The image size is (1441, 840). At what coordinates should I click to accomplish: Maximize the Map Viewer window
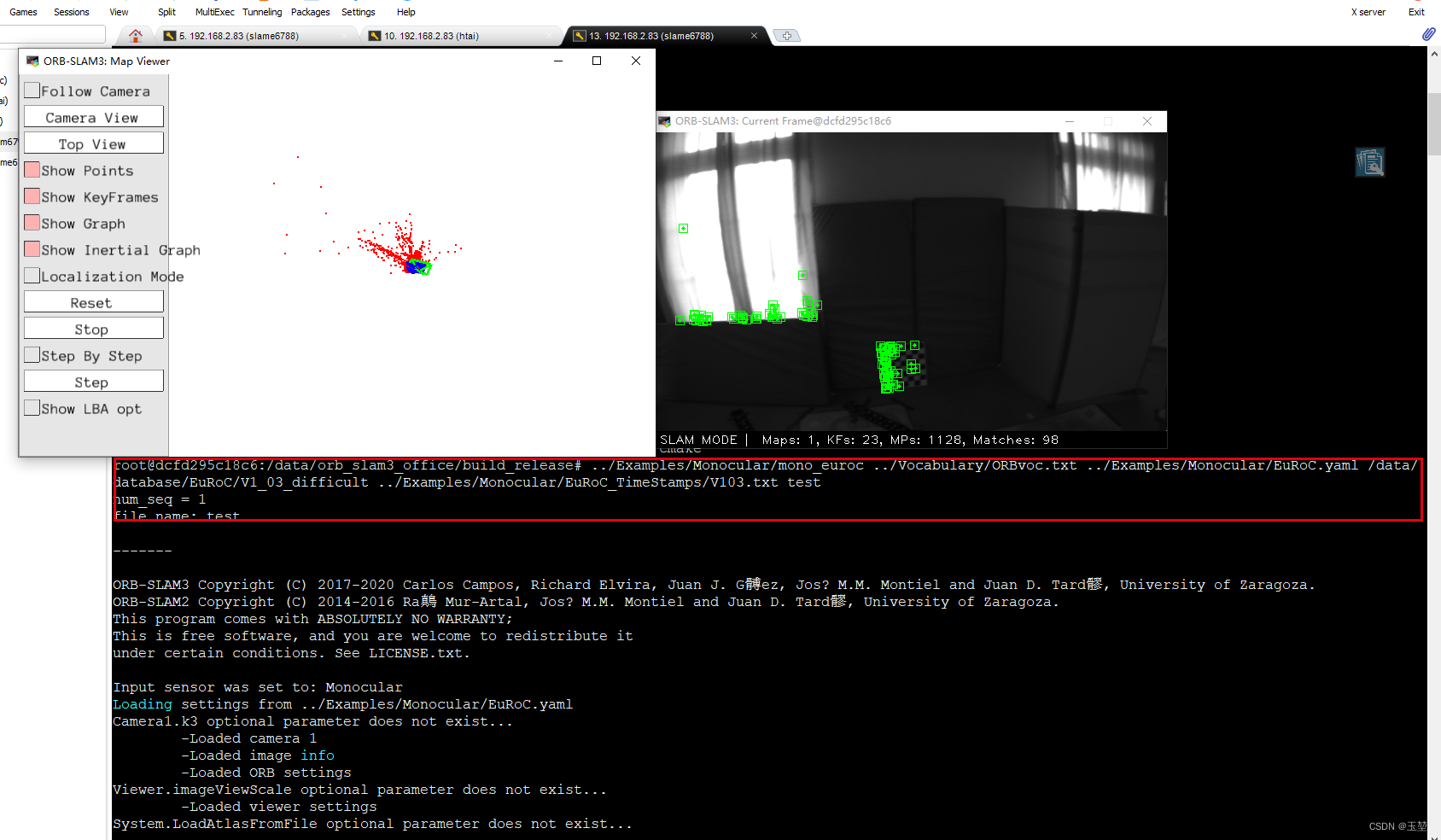pos(597,61)
